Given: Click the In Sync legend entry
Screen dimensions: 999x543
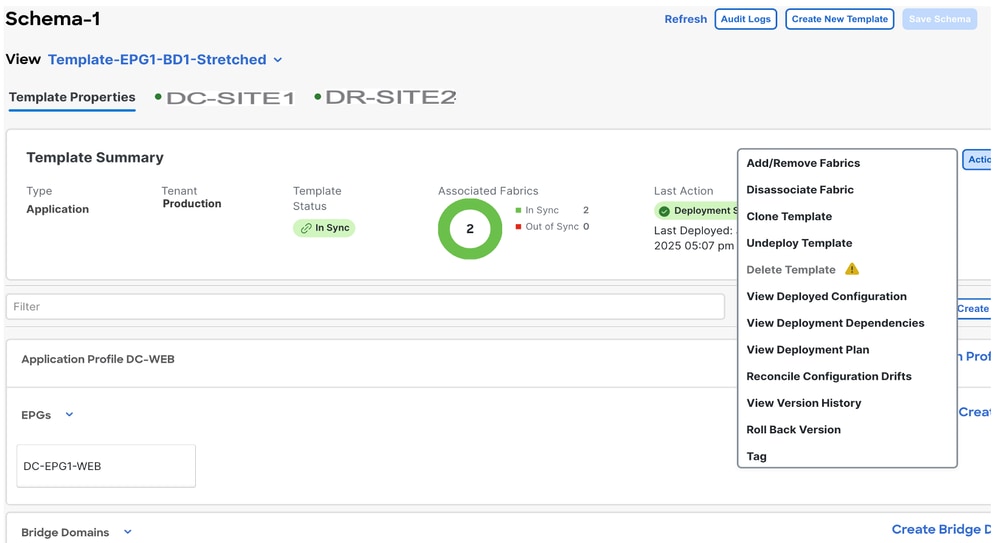Looking at the screenshot, I should pos(552,210).
